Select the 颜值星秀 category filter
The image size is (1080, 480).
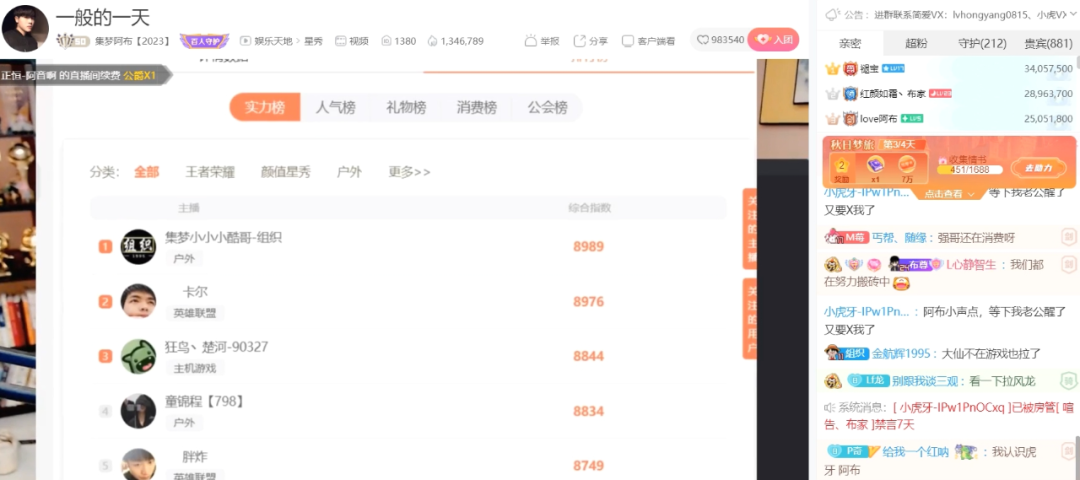point(285,172)
